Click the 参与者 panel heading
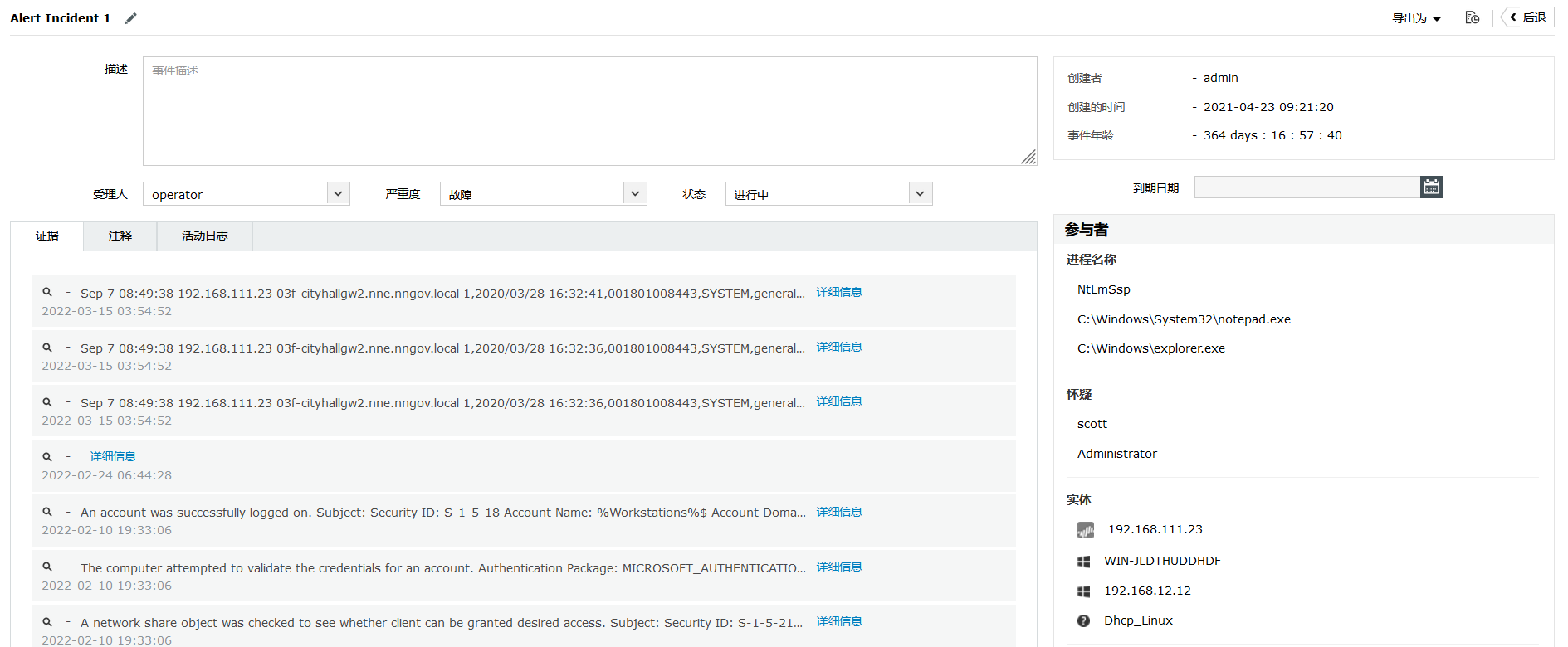Screen dimensions: 1568x647 tap(1087, 230)
